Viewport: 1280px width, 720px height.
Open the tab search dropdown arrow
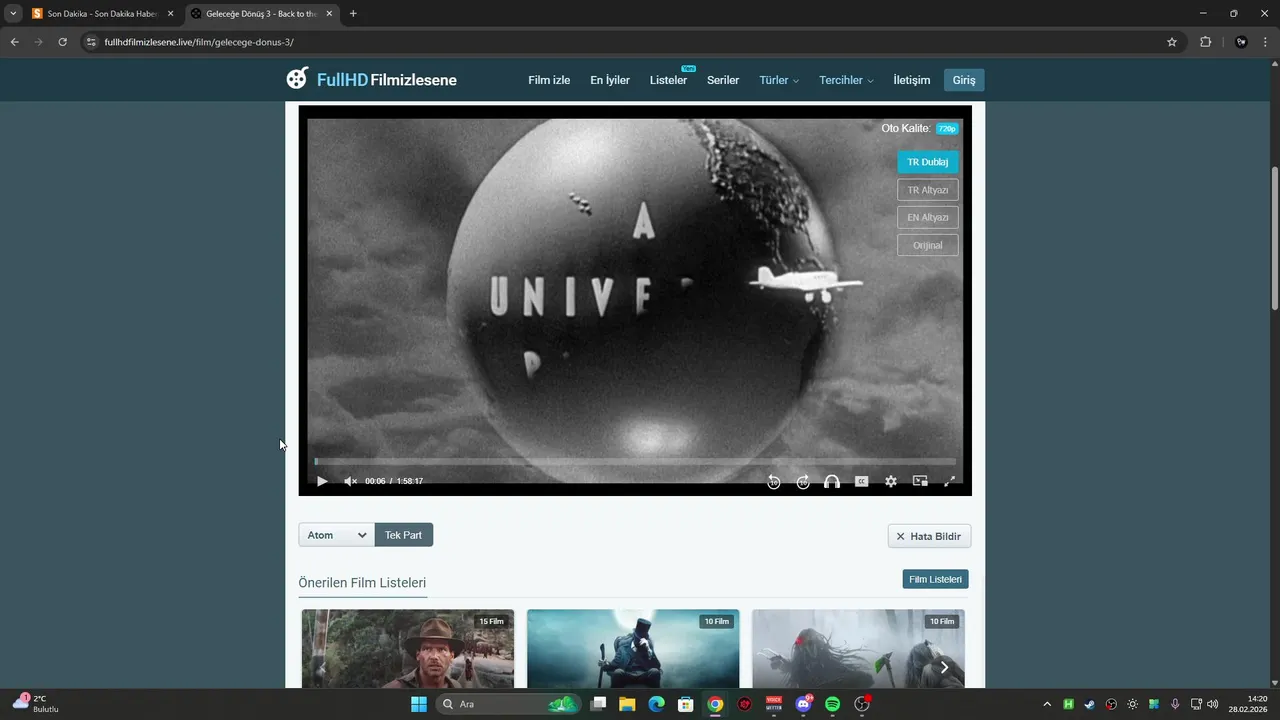(x=13, y=14)
